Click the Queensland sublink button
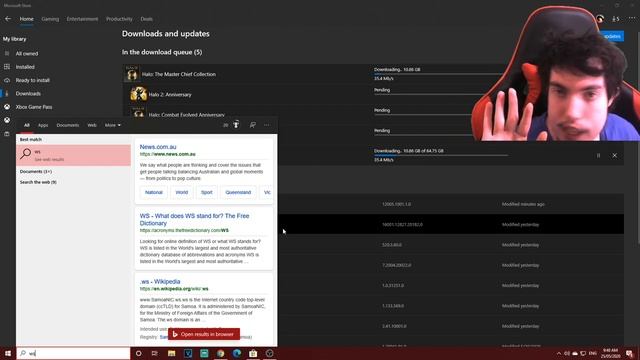 (238, 192)
